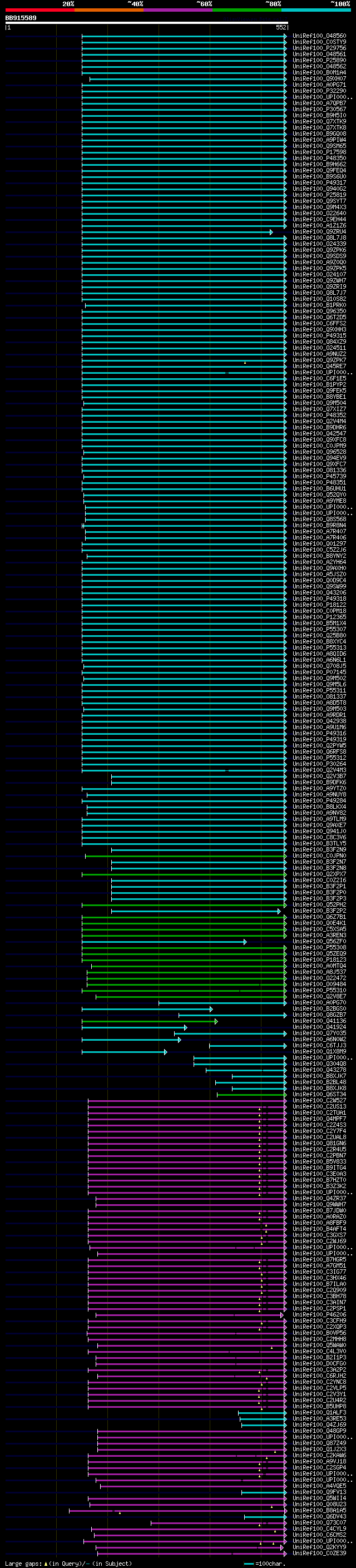Select label UniRef100_C6TJJ3

click(x=319, y=1046)
